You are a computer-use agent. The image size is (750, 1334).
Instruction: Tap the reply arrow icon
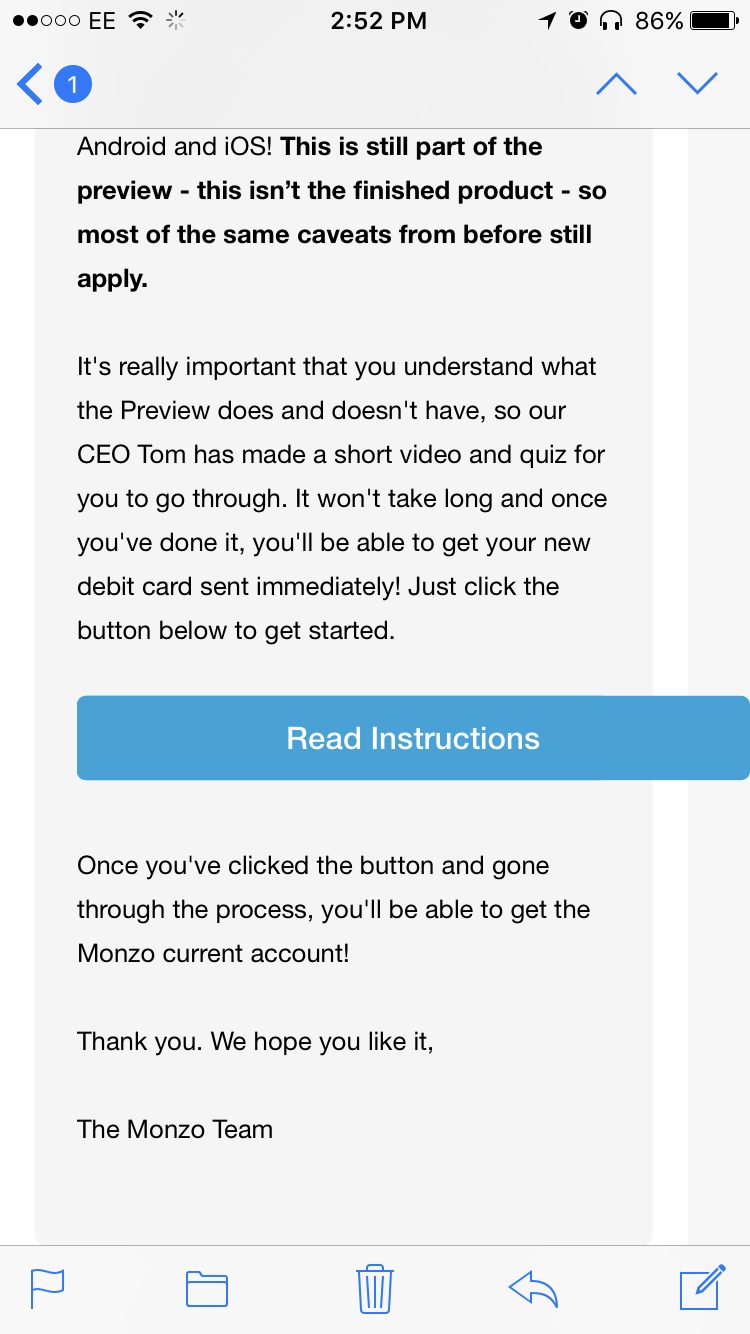tap(533, 1288)
